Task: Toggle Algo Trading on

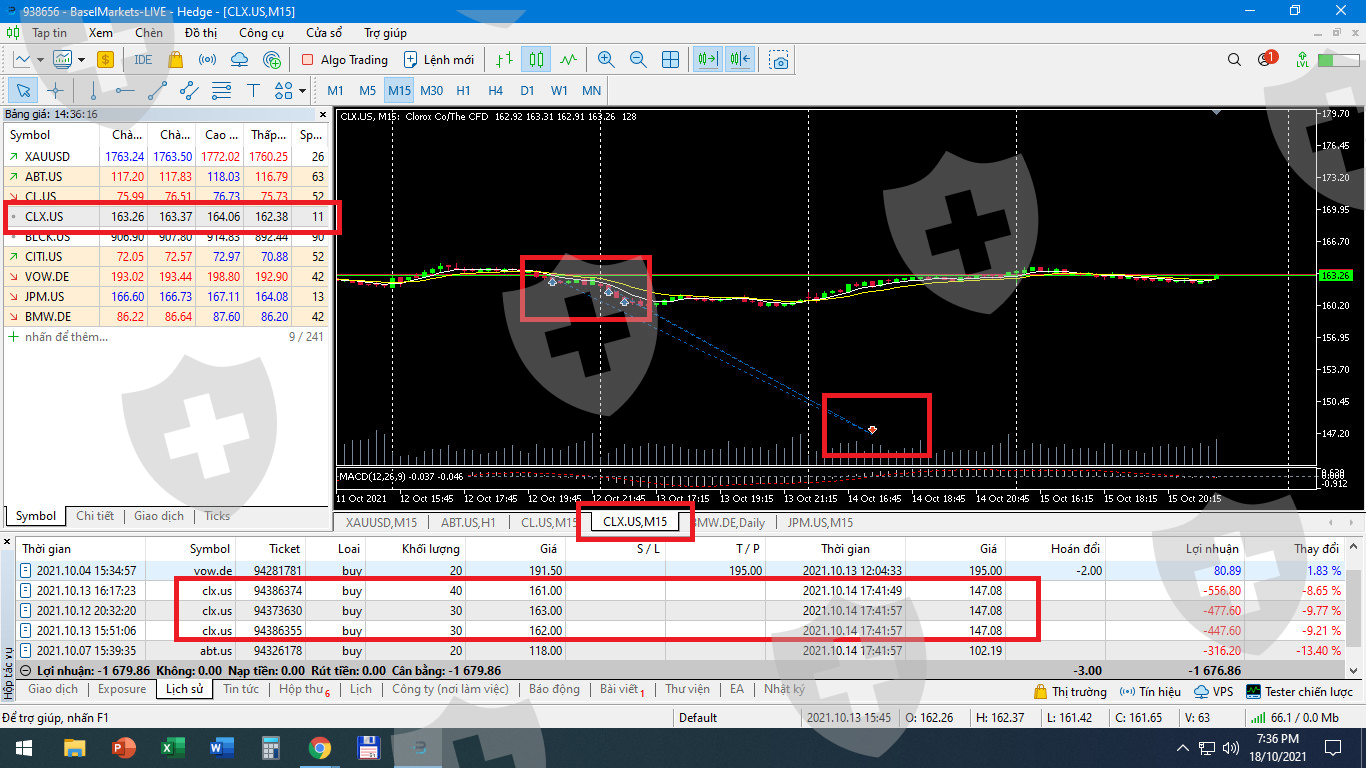Action: point(344,60)
